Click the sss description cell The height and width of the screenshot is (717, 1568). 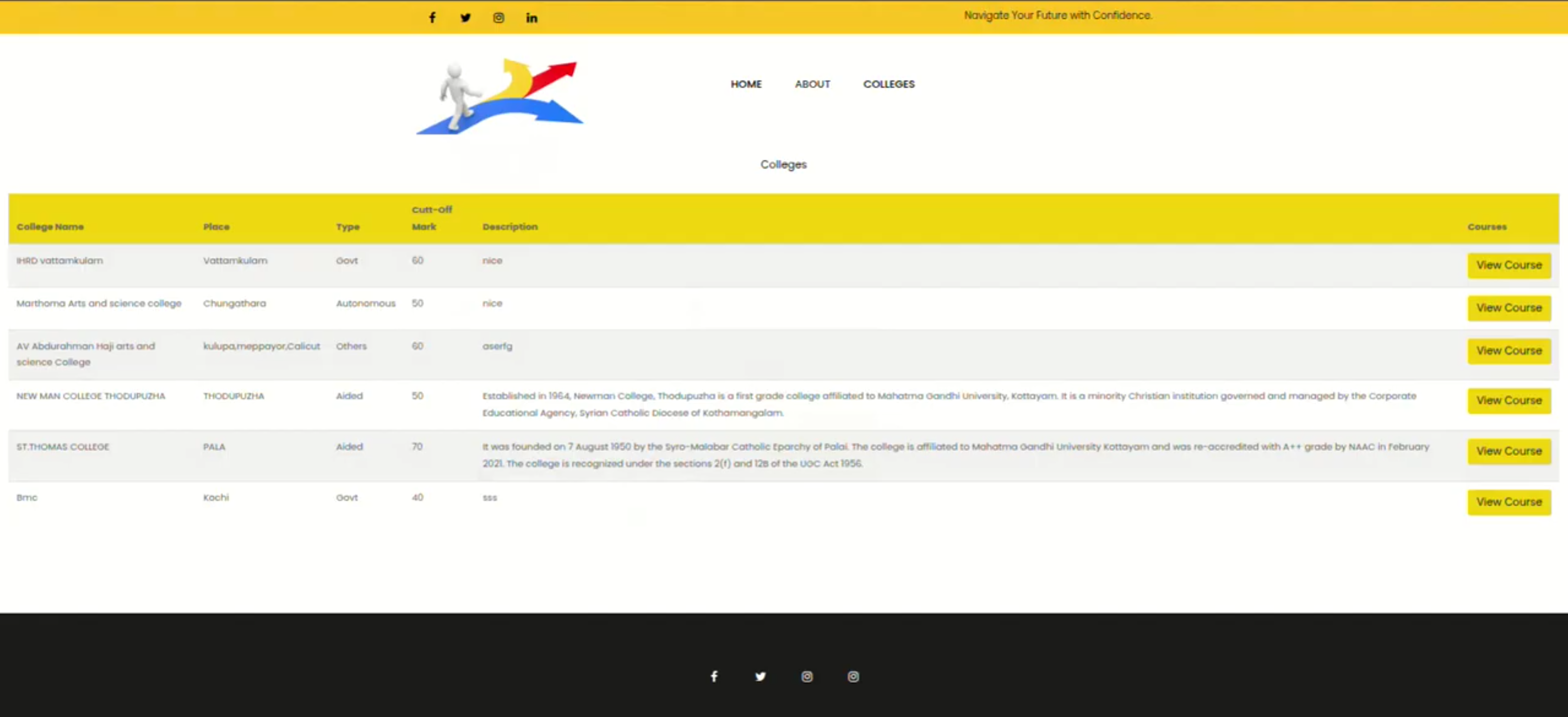490,498
